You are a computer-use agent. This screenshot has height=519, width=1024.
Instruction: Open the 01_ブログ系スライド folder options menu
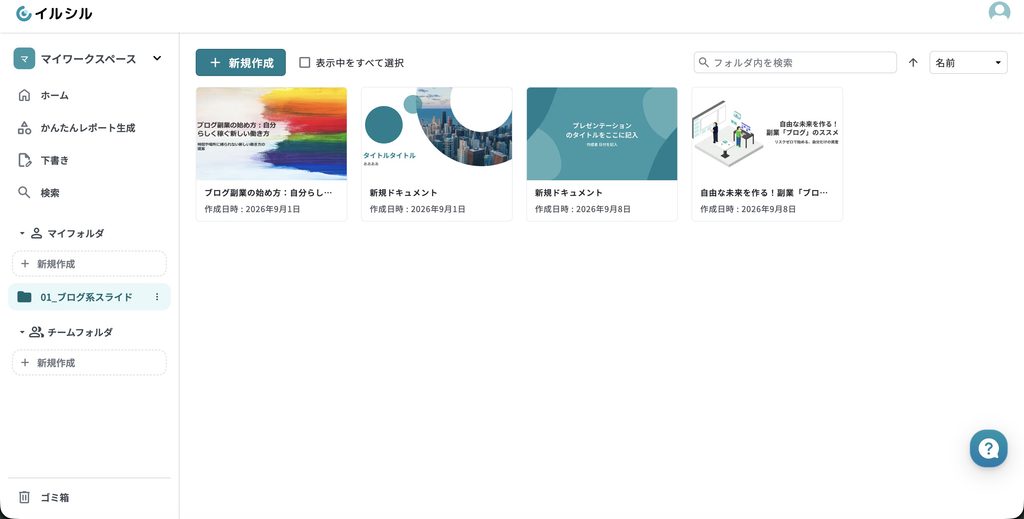(157, 297)
